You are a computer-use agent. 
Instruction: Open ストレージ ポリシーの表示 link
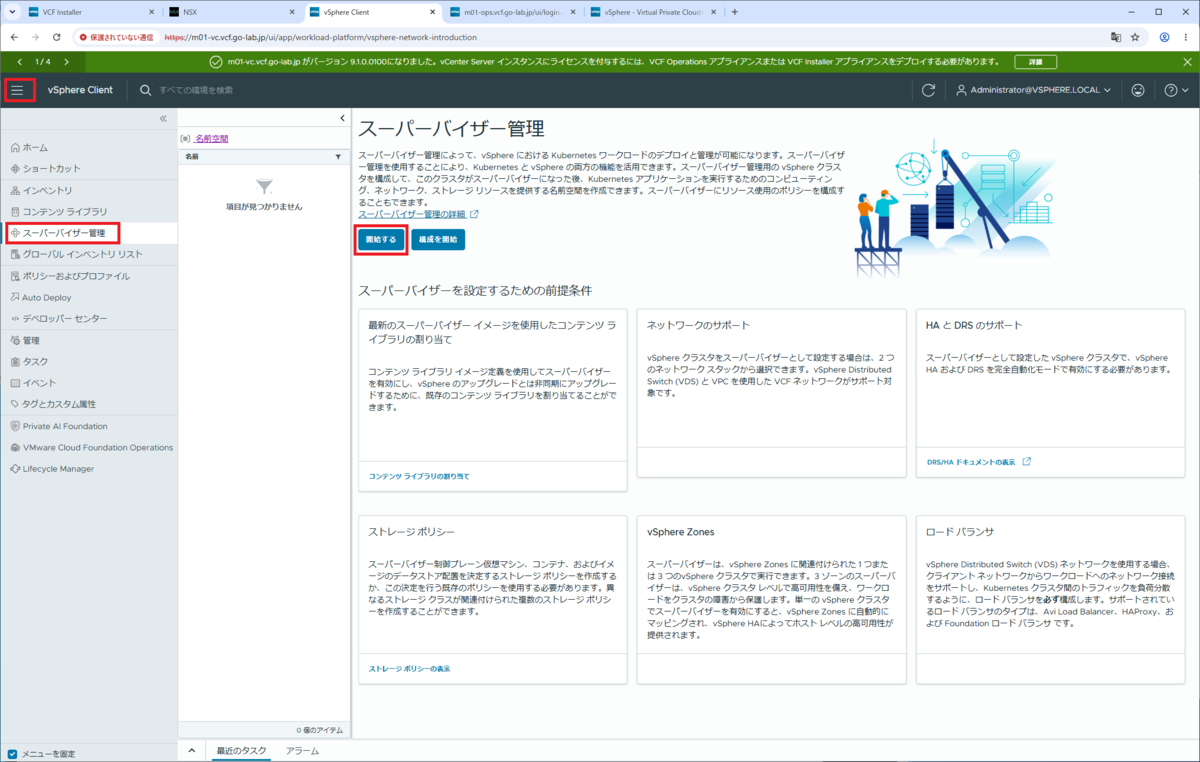pos(409,668)
